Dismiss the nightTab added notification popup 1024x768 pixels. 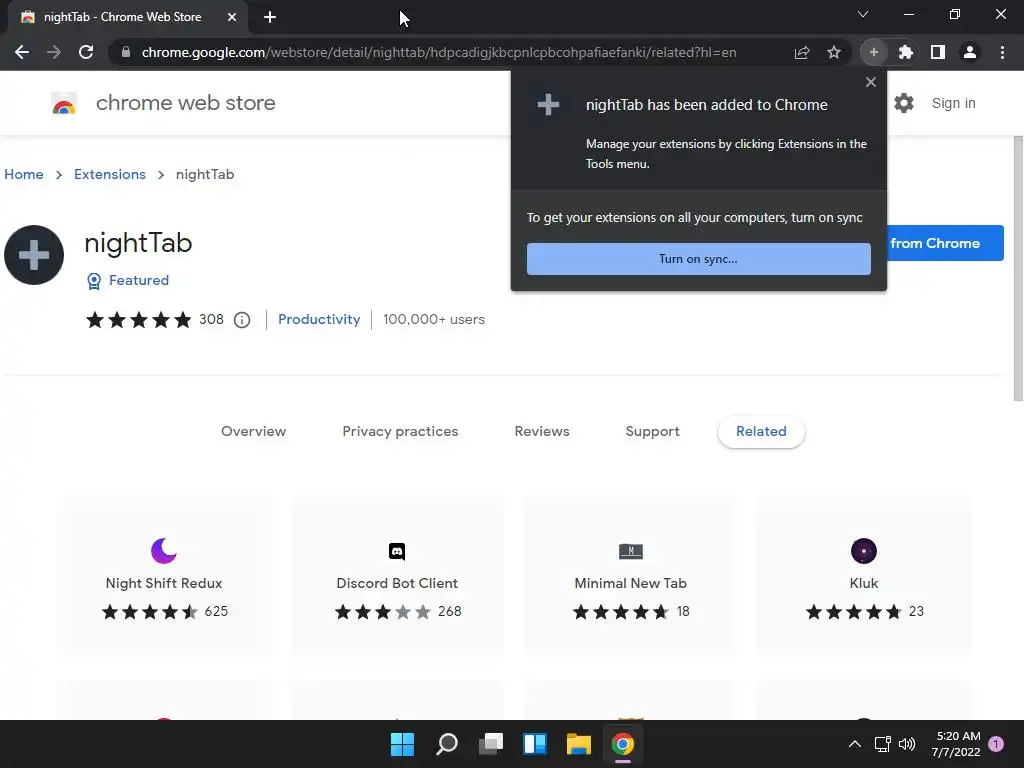[871, 82]
